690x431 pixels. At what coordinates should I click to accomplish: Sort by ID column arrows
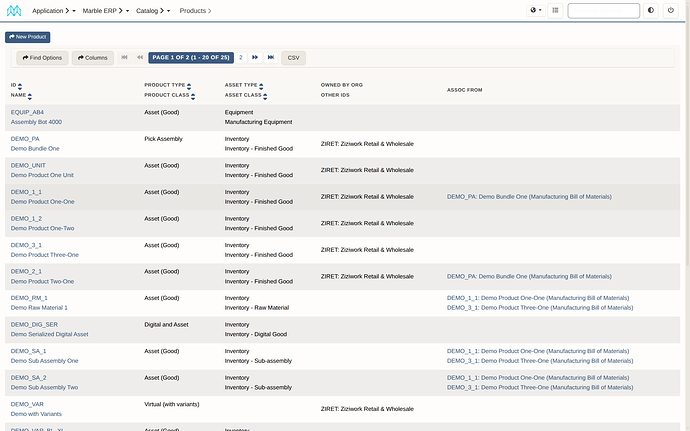pos(20,86)
